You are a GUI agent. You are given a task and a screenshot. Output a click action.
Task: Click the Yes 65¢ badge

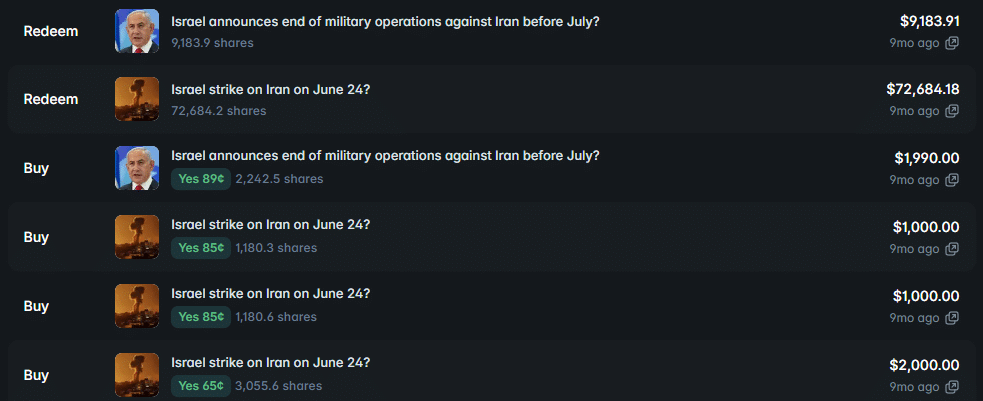(200, 386)
